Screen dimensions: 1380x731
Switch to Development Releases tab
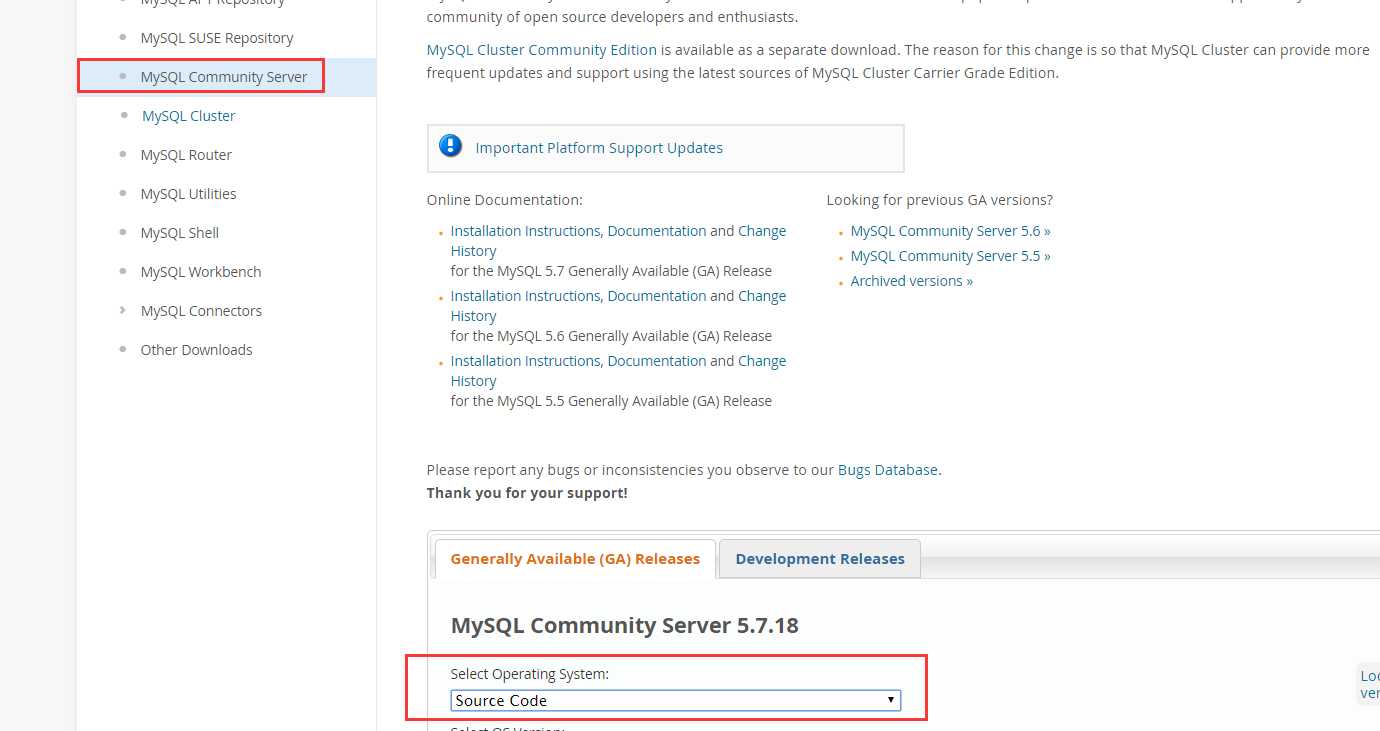point(820,559)
